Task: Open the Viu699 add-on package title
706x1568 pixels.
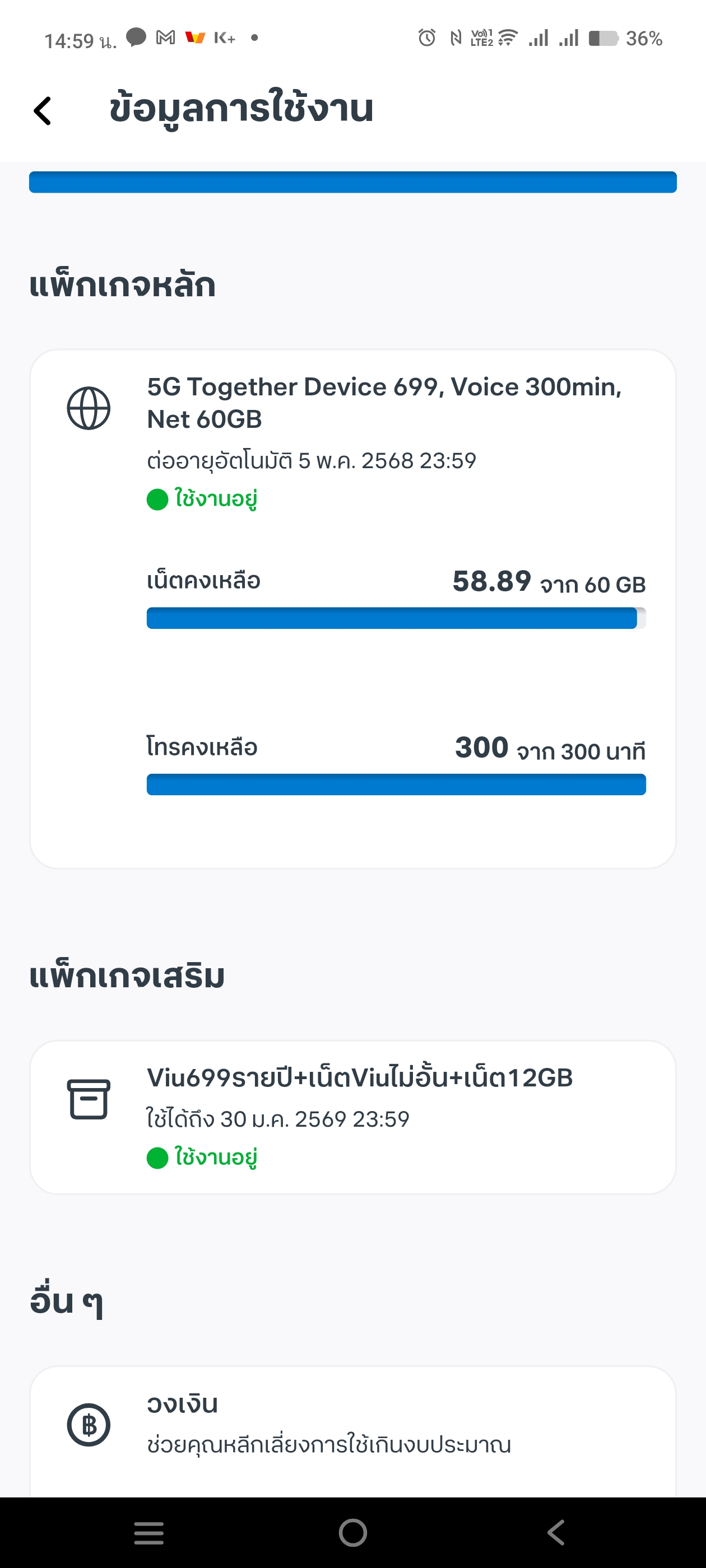Action: click(x=359, y=1078)
